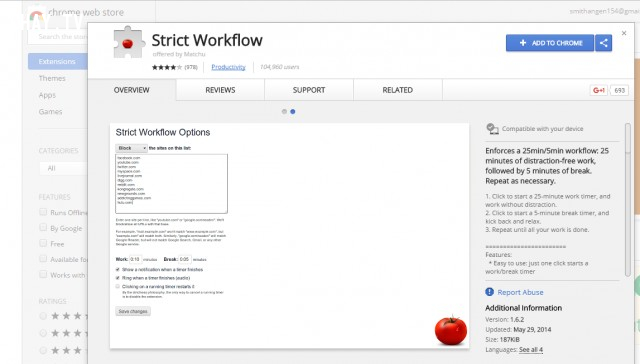Click the Strict Workflow title text

pos(207,40)
